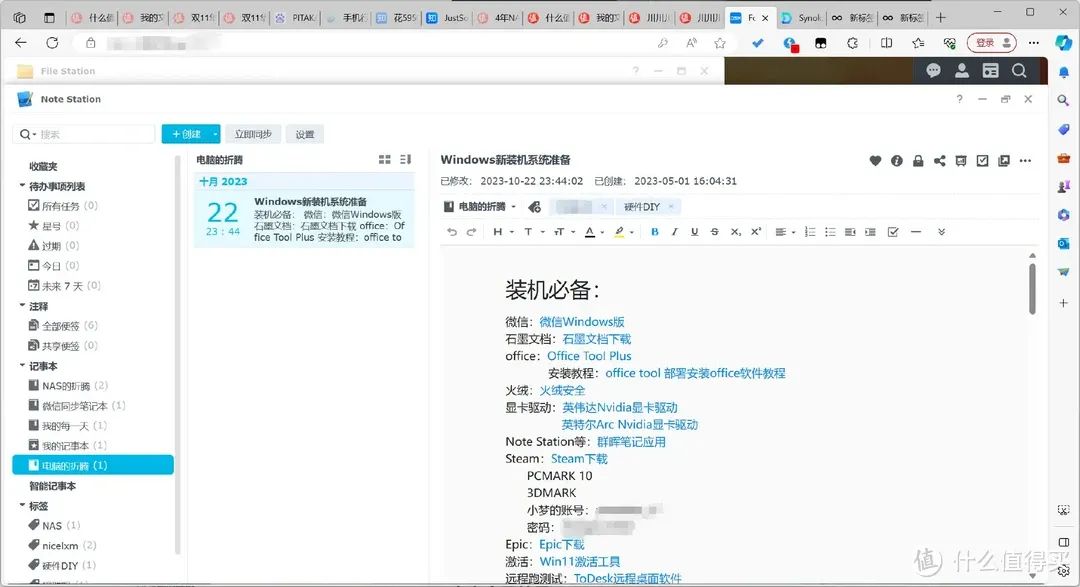Click the 立即同步 sync button
Screen dimensions: 1080x587
pyautogui.click(x=253, y=134)
